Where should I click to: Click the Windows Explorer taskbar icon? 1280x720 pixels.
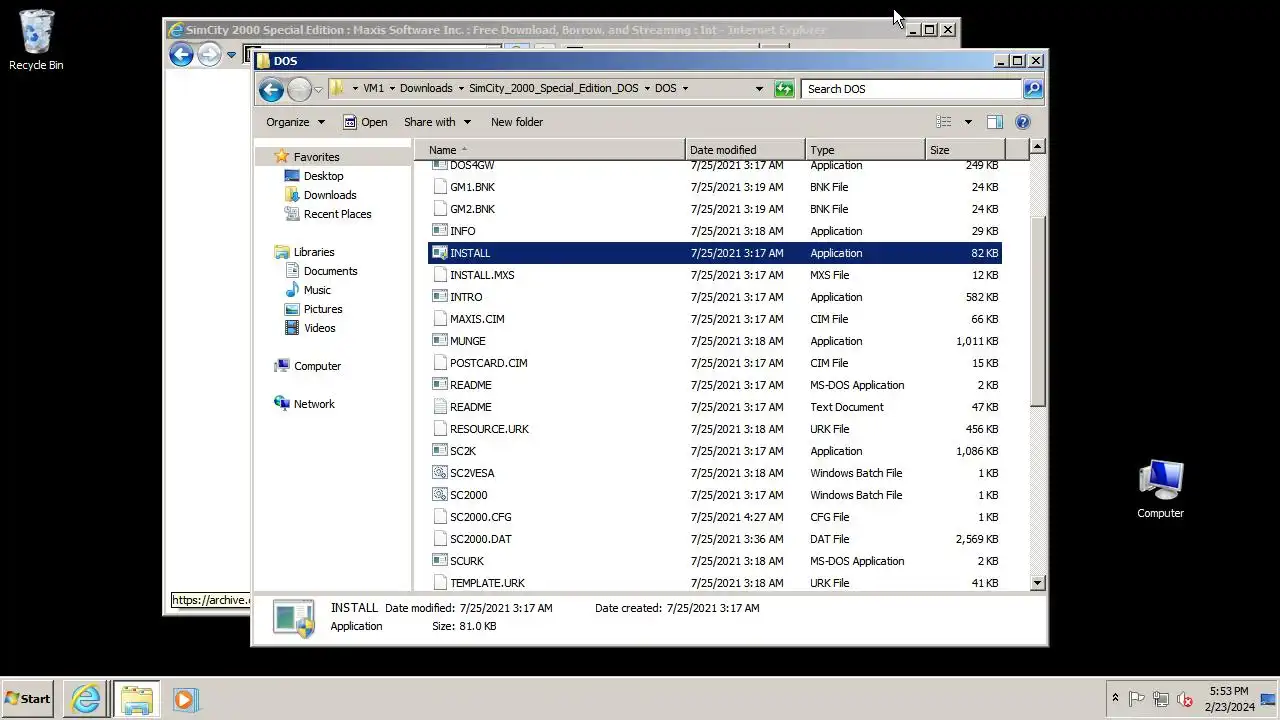point(137,699)
